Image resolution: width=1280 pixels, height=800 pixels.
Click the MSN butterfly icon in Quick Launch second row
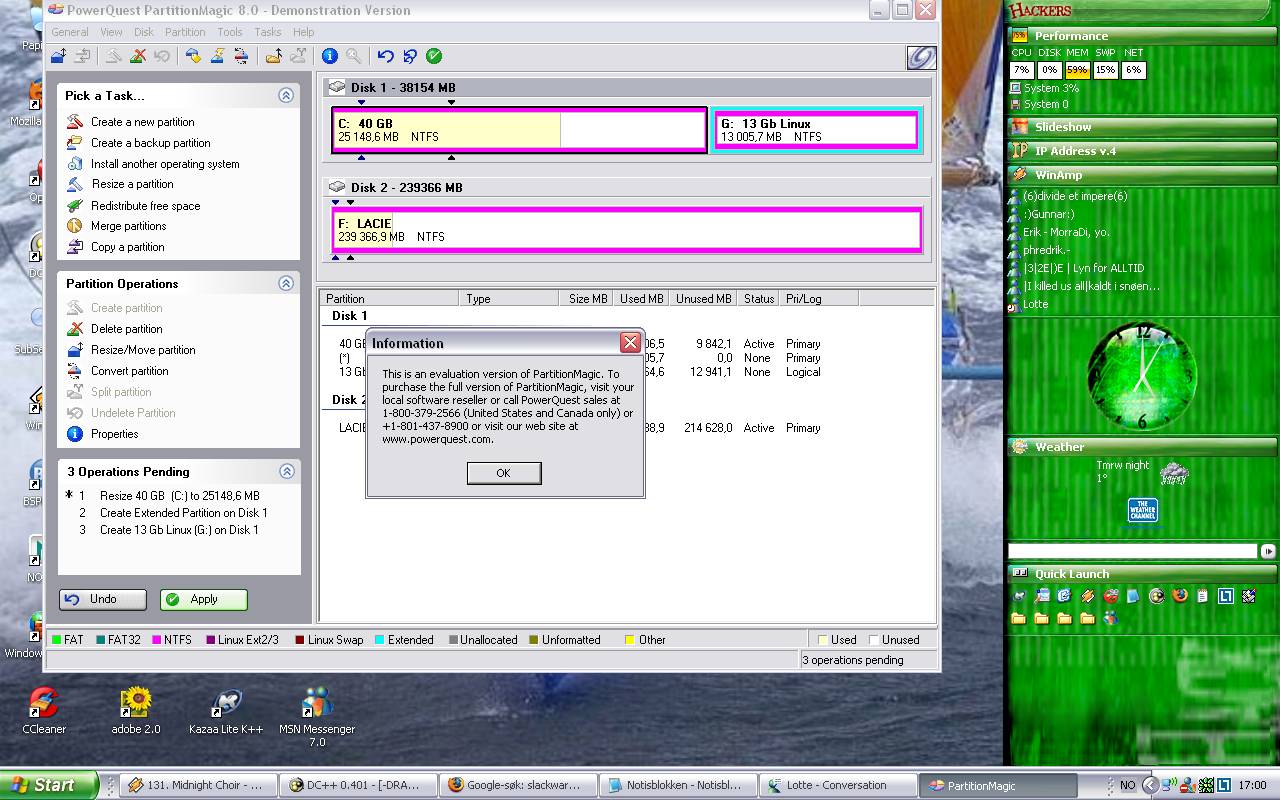[1110, 618]
